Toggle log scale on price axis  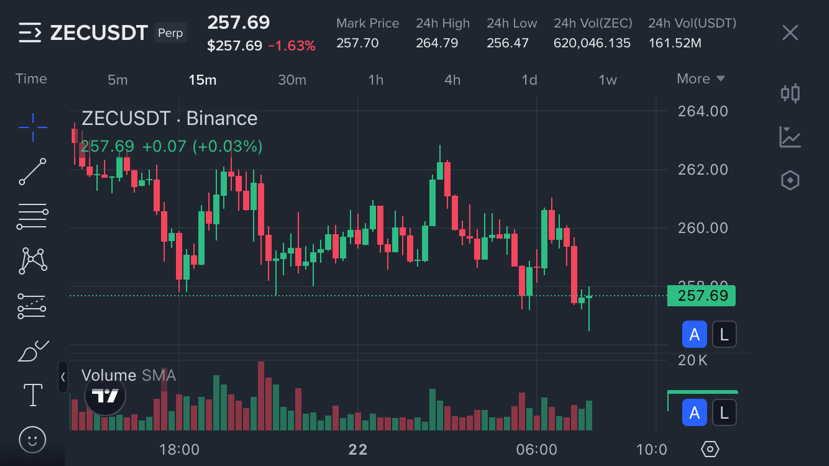click(723, 334)
